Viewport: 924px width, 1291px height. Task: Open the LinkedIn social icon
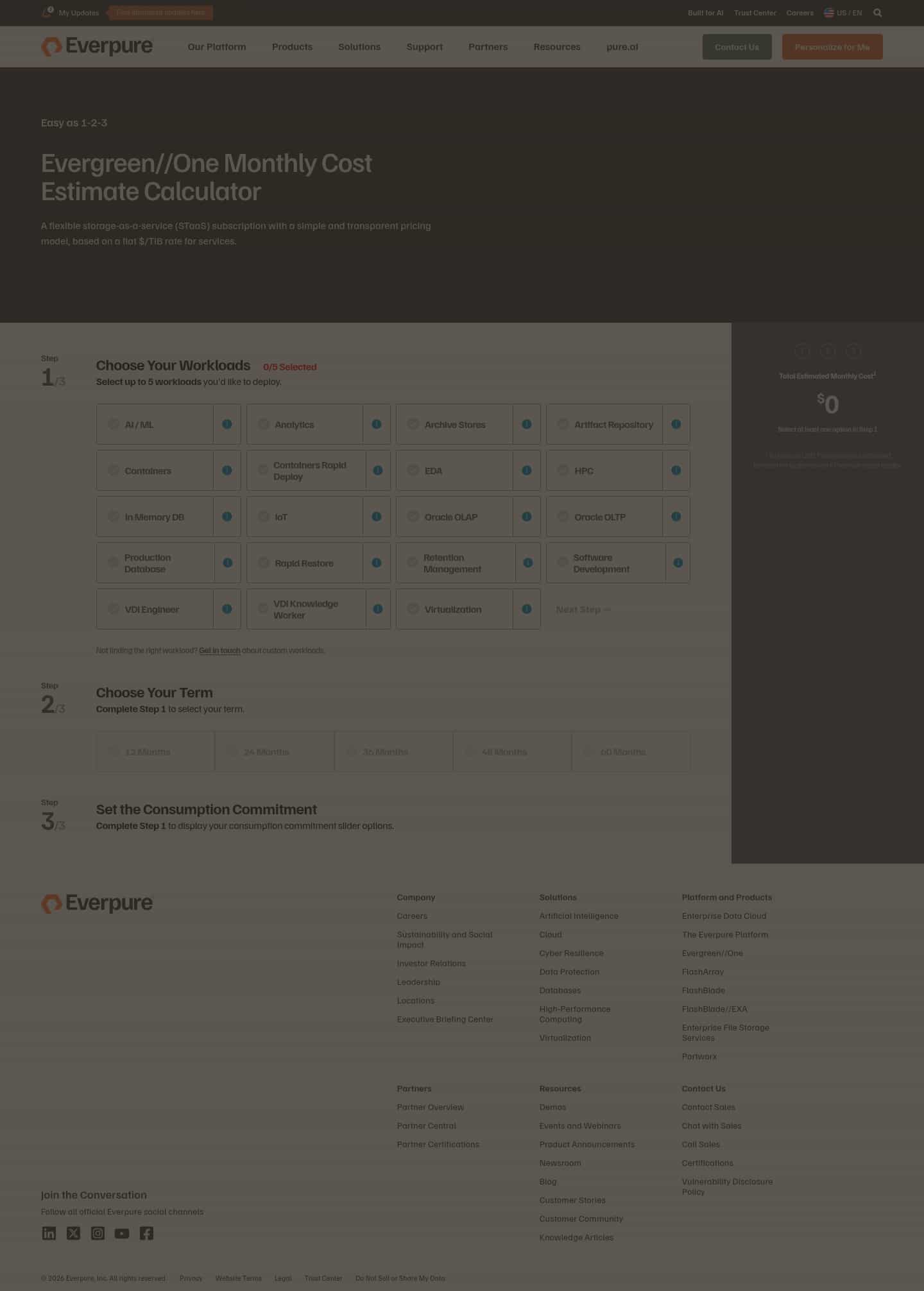(49, 1233)
